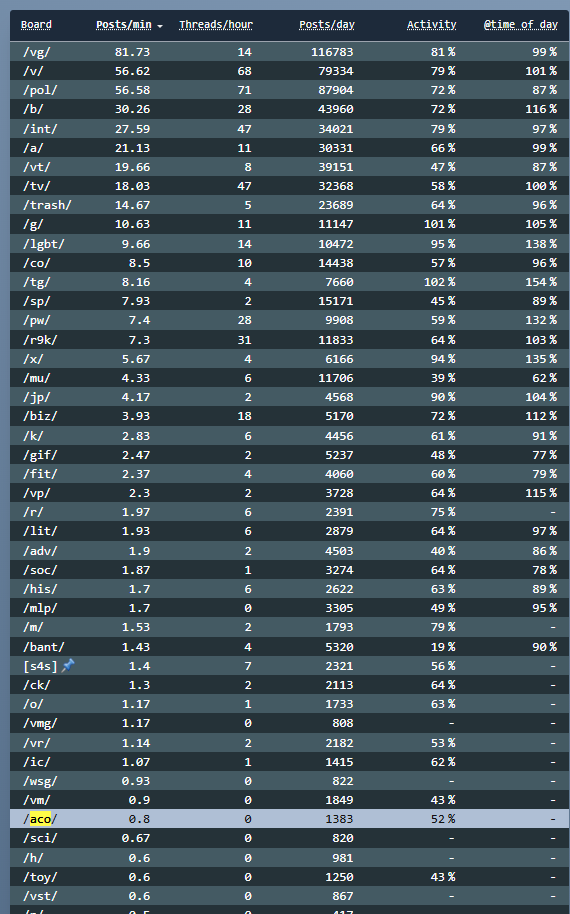This screenshot has width=570, height=914.
Task: Click the pin icon next to [s4s]
Action: (x=68, y=665)
